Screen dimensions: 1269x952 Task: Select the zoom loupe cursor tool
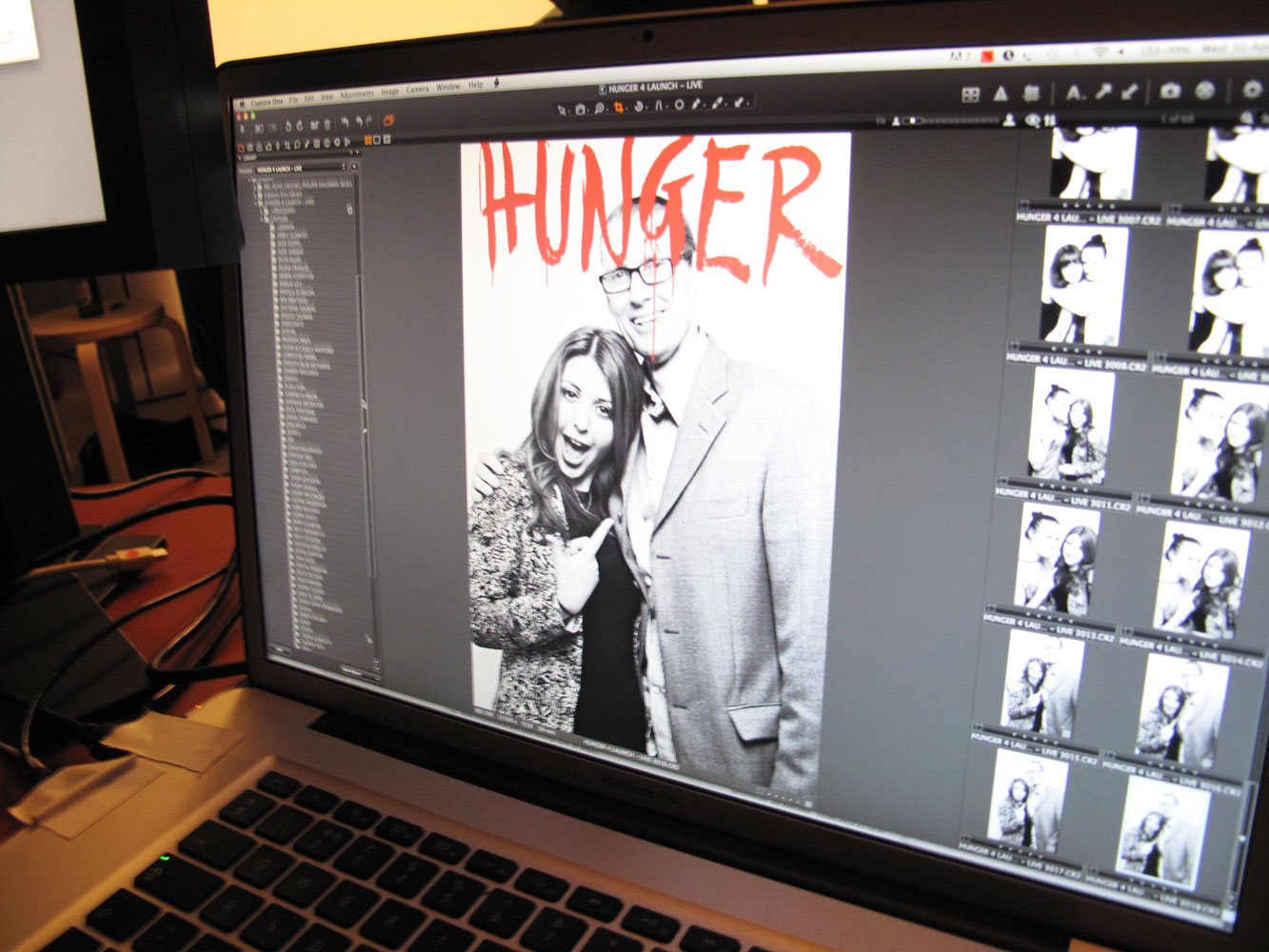[x=599, y=108]
